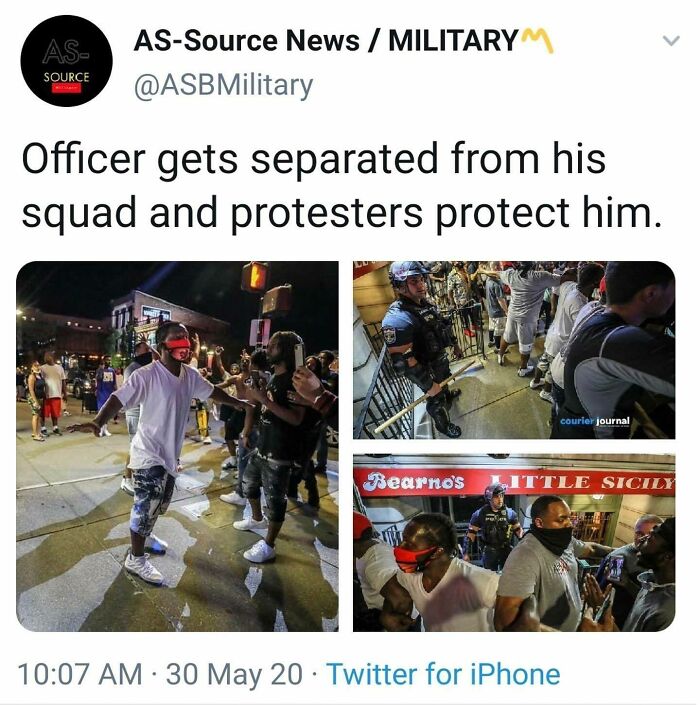Click the tweet line 'Officer gets separated from his'
The height and width of the screenshot is (705, 700).
[x=313, y=159]
